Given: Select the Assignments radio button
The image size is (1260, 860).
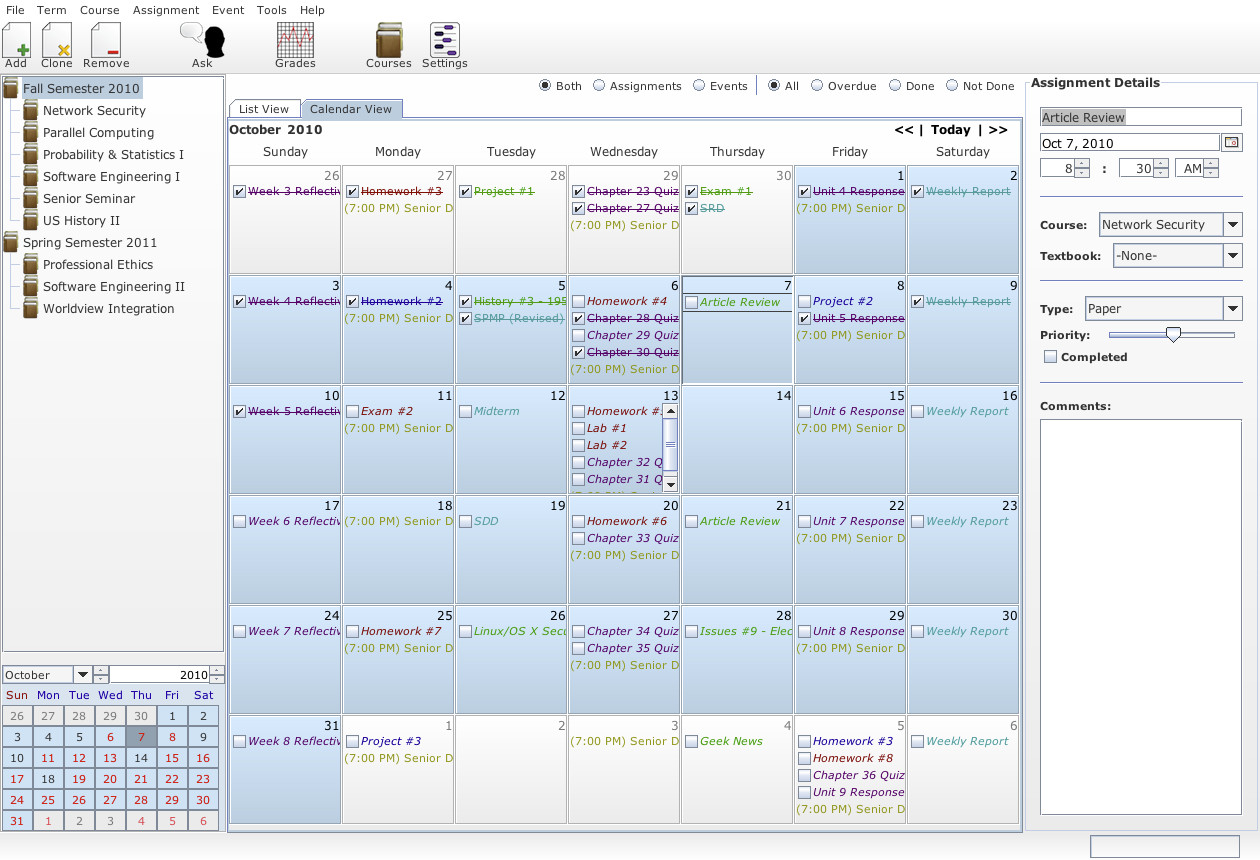Looking at the screenshot, I should pos(599,86).
